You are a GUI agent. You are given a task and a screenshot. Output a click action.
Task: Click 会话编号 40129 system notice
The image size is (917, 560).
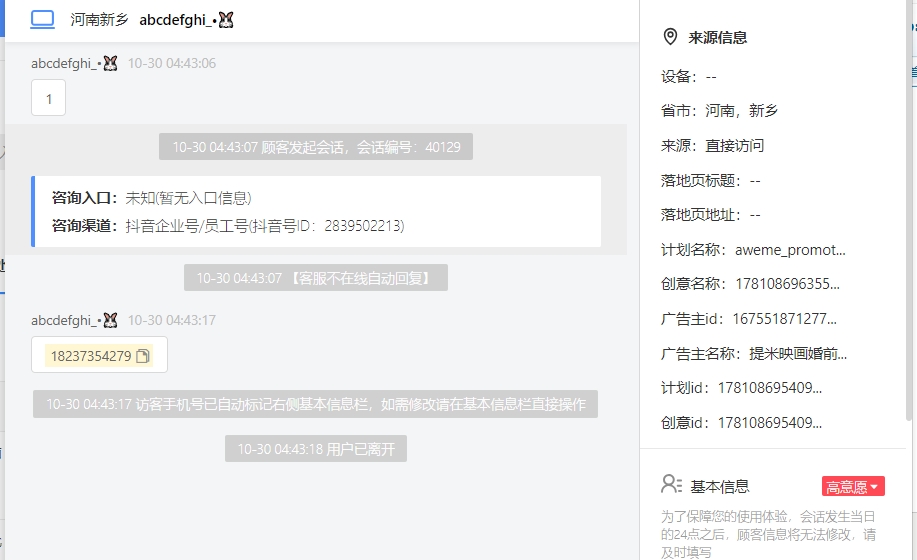[x=316, y=147]
